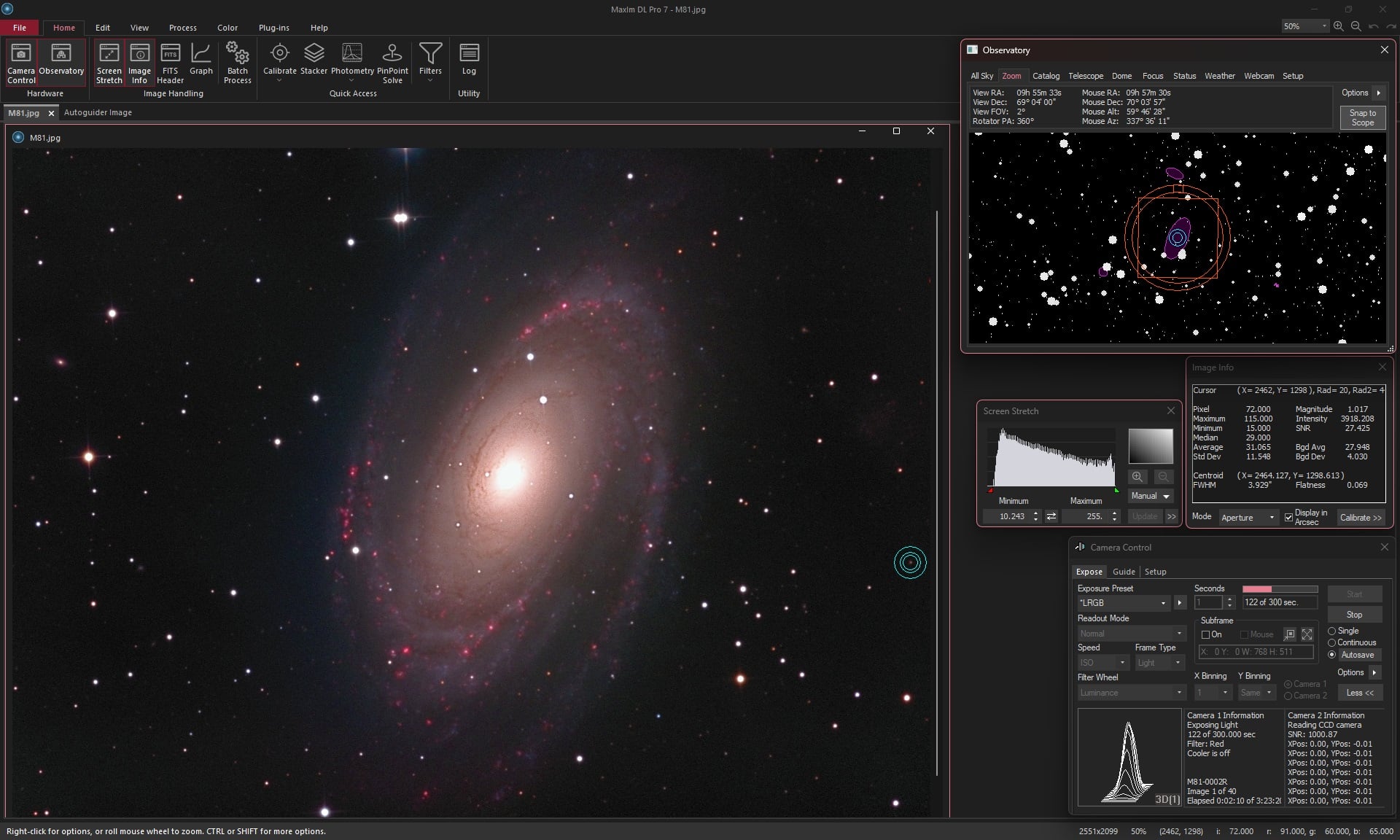
Task: Open the Stacker tool
Action: click(x=314, y=62)
